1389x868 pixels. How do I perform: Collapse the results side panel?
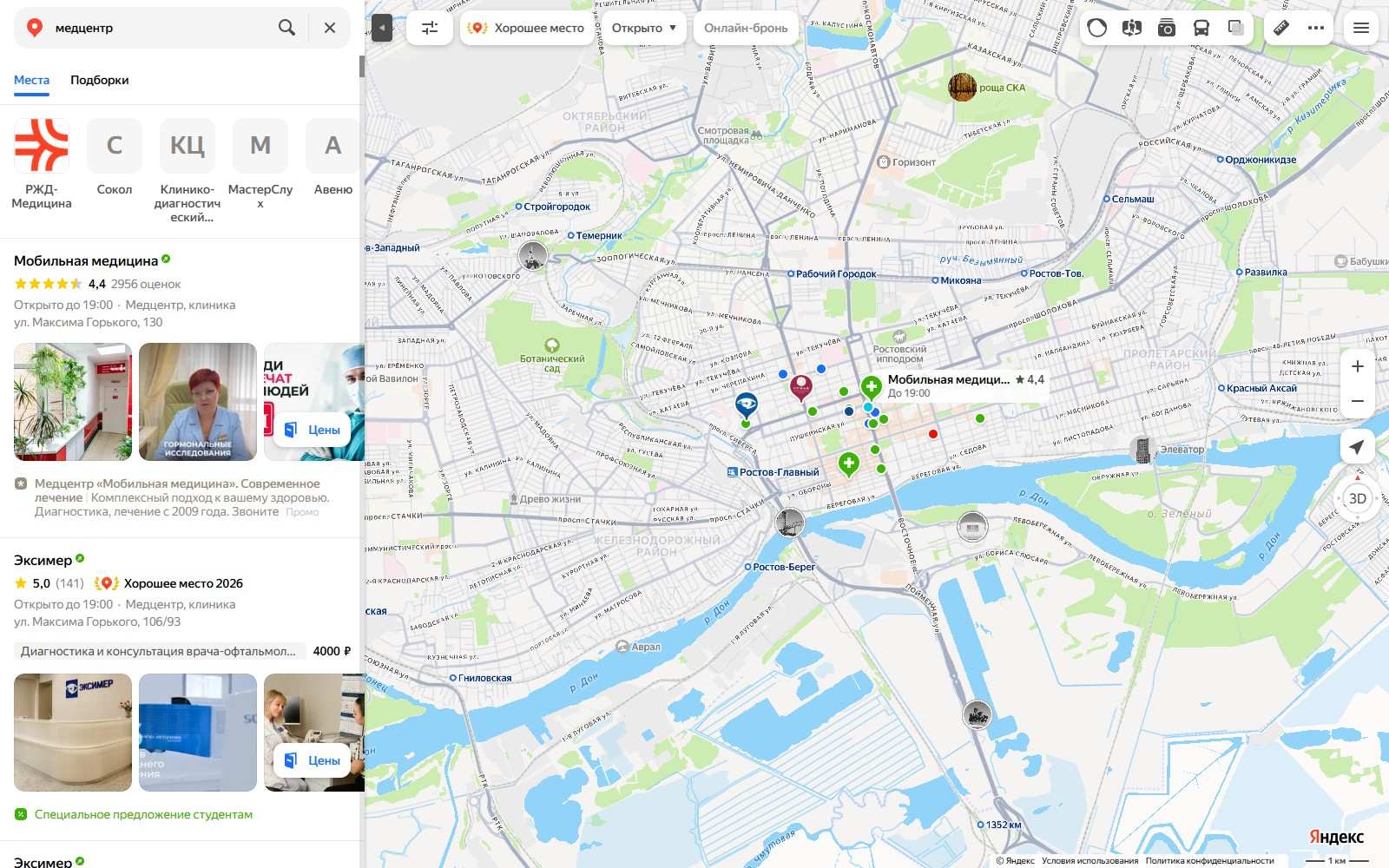click(382, 28)
